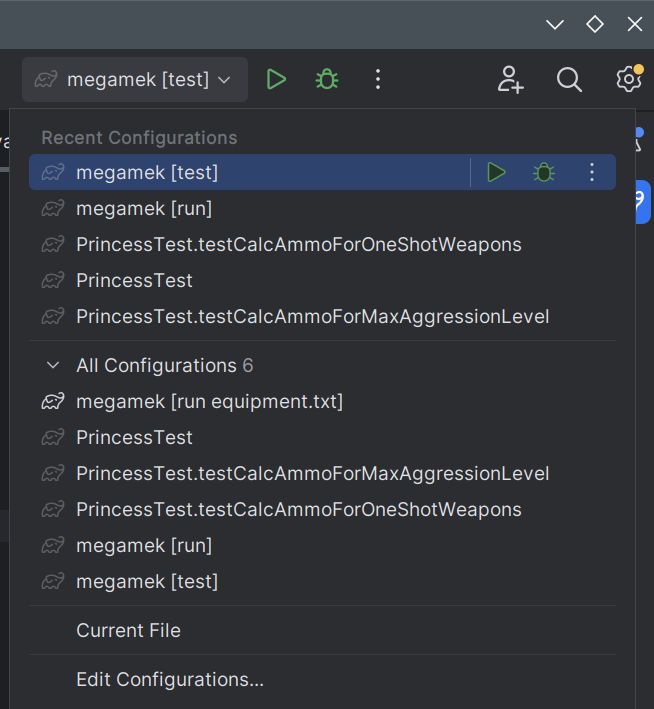Click green run icon in highlighted megamek [test] row
Screen dimensions: 654x709
coord(496,172)
